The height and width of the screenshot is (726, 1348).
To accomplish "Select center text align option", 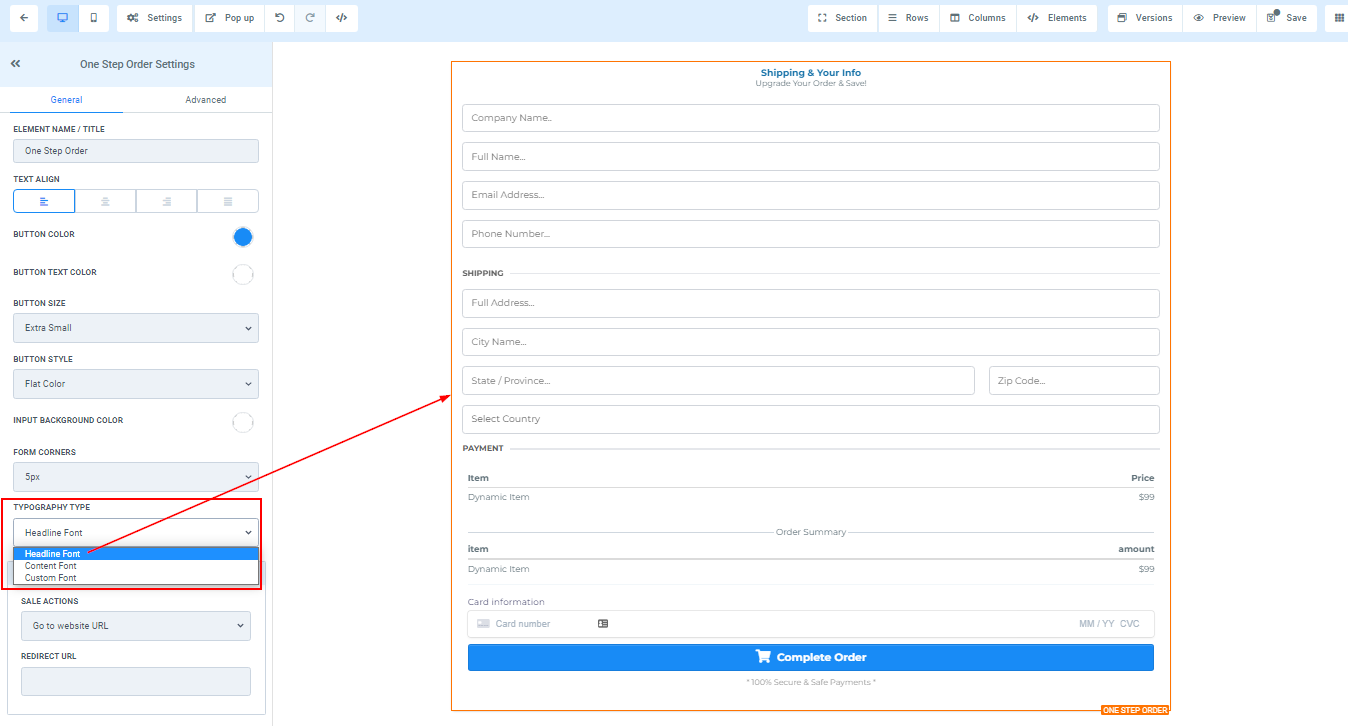I will pos(105,201).
